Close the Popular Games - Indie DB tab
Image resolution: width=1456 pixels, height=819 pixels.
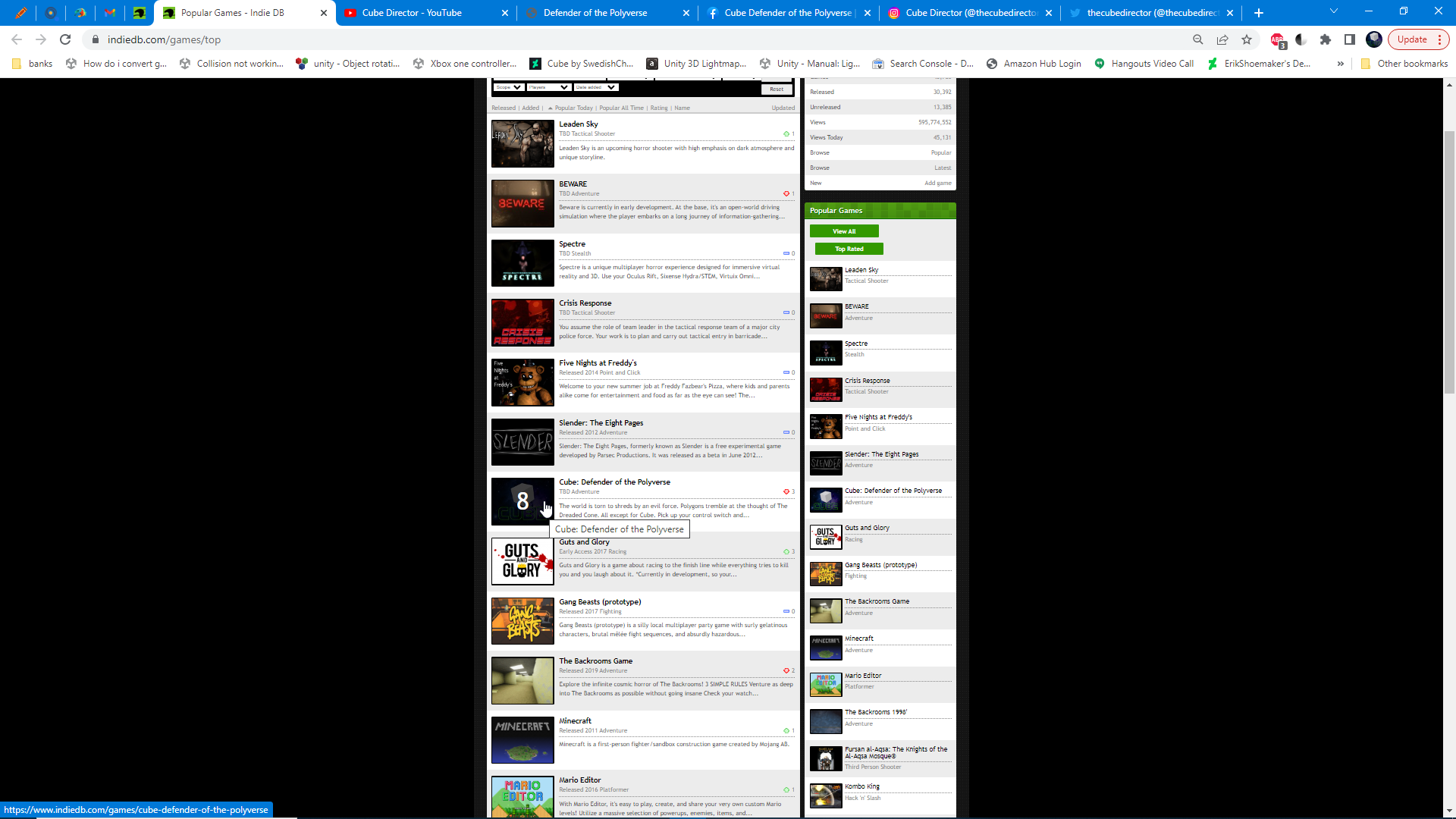tap(324, 13)
